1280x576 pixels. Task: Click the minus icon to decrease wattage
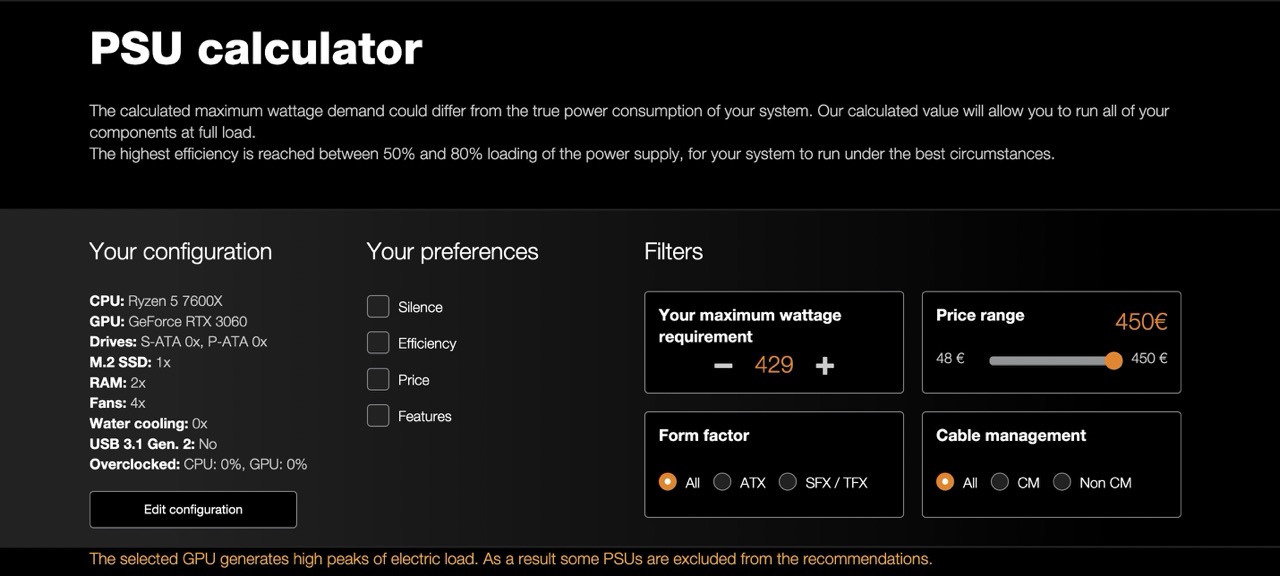click(723, 366)
